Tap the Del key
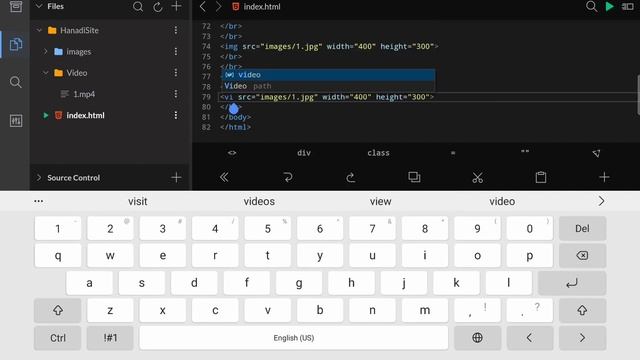640x360 pixels. 582,229
